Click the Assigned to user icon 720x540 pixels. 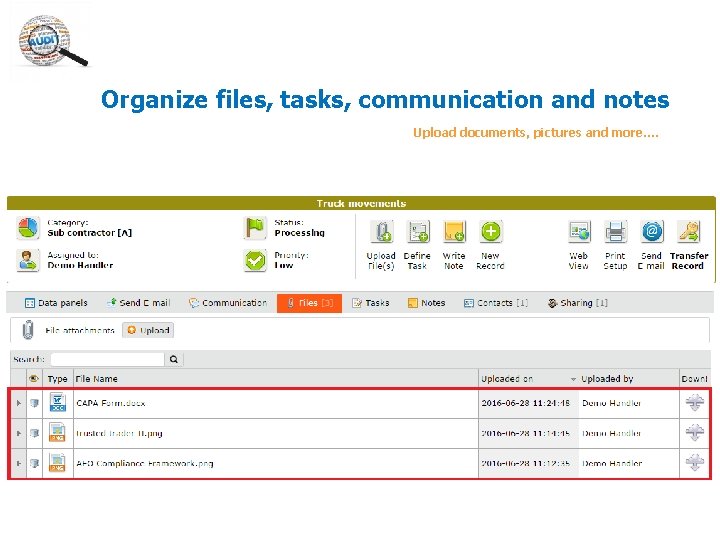(28, 260)
